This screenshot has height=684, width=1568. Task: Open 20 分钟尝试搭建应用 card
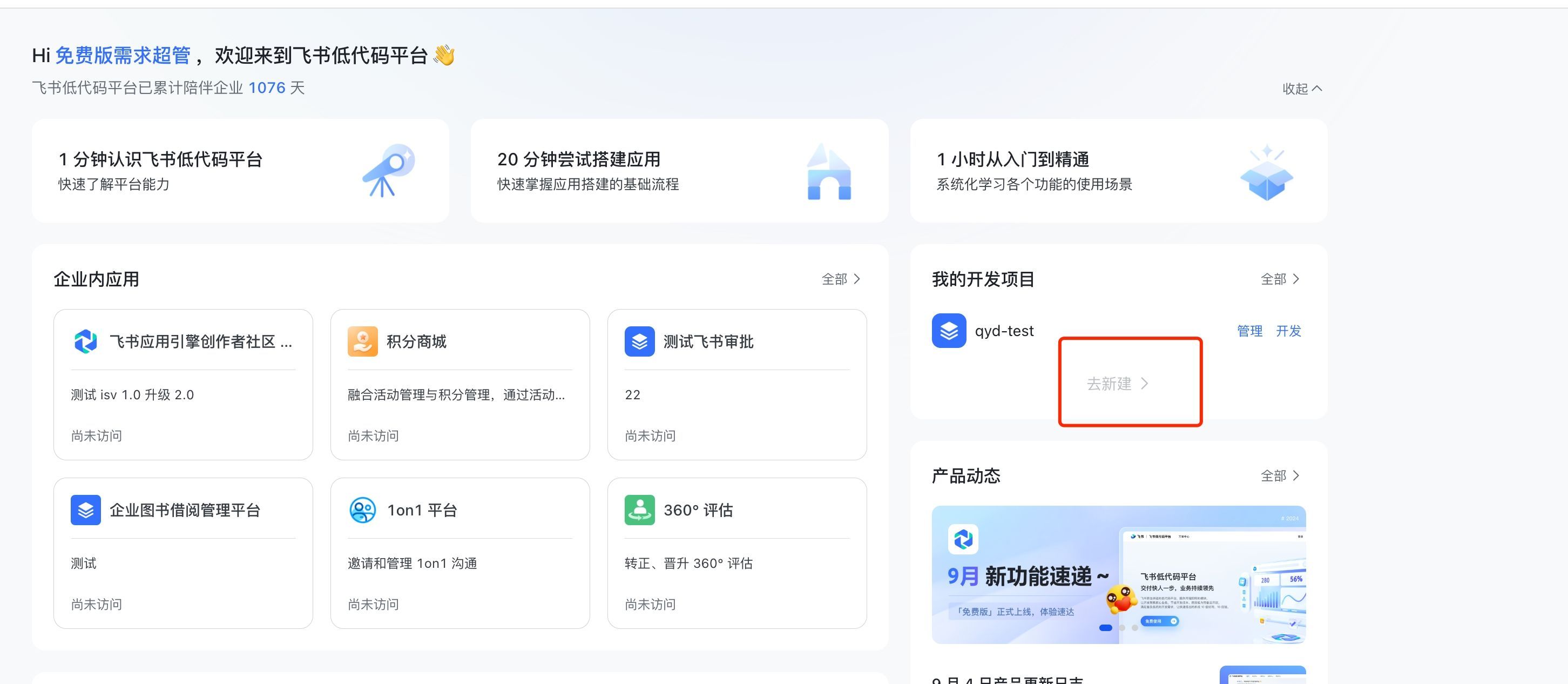(679, 171)
